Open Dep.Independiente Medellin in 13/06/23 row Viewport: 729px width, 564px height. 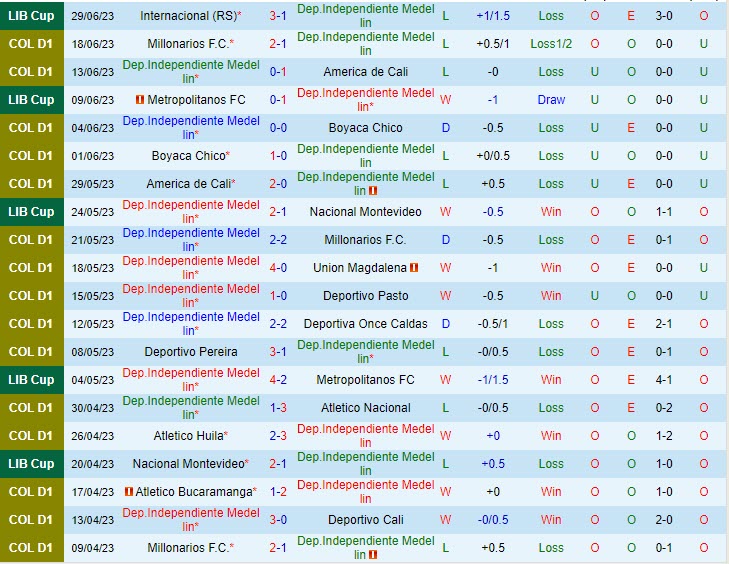point(191,72)
